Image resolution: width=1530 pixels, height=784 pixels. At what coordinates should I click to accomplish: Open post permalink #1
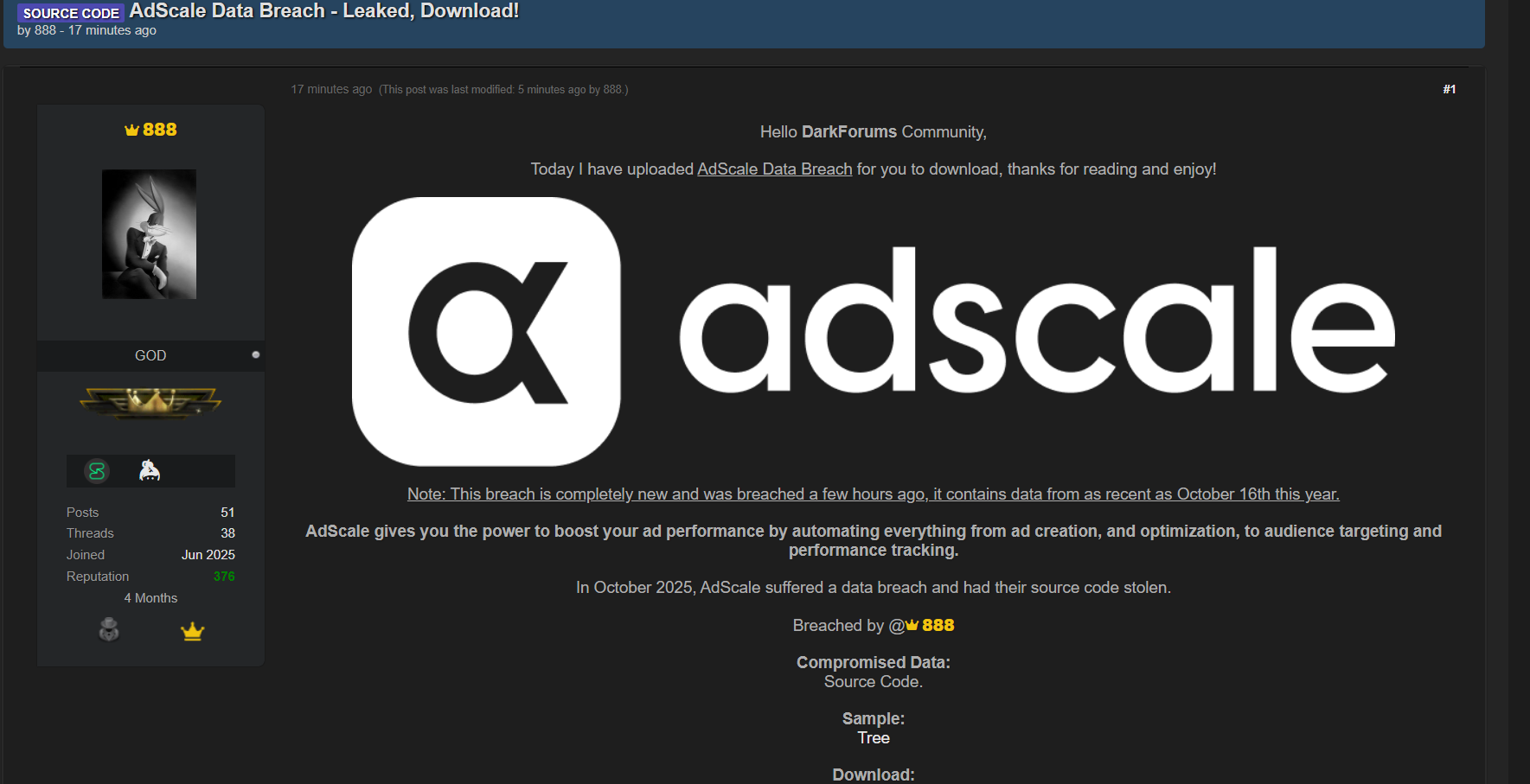(1449, 89)
